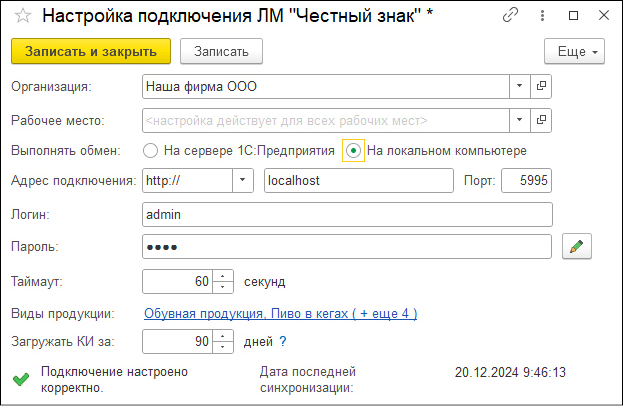Expand the Организация dropdown list
Viewport: 623px width, 406px height.
coord(520,86)
